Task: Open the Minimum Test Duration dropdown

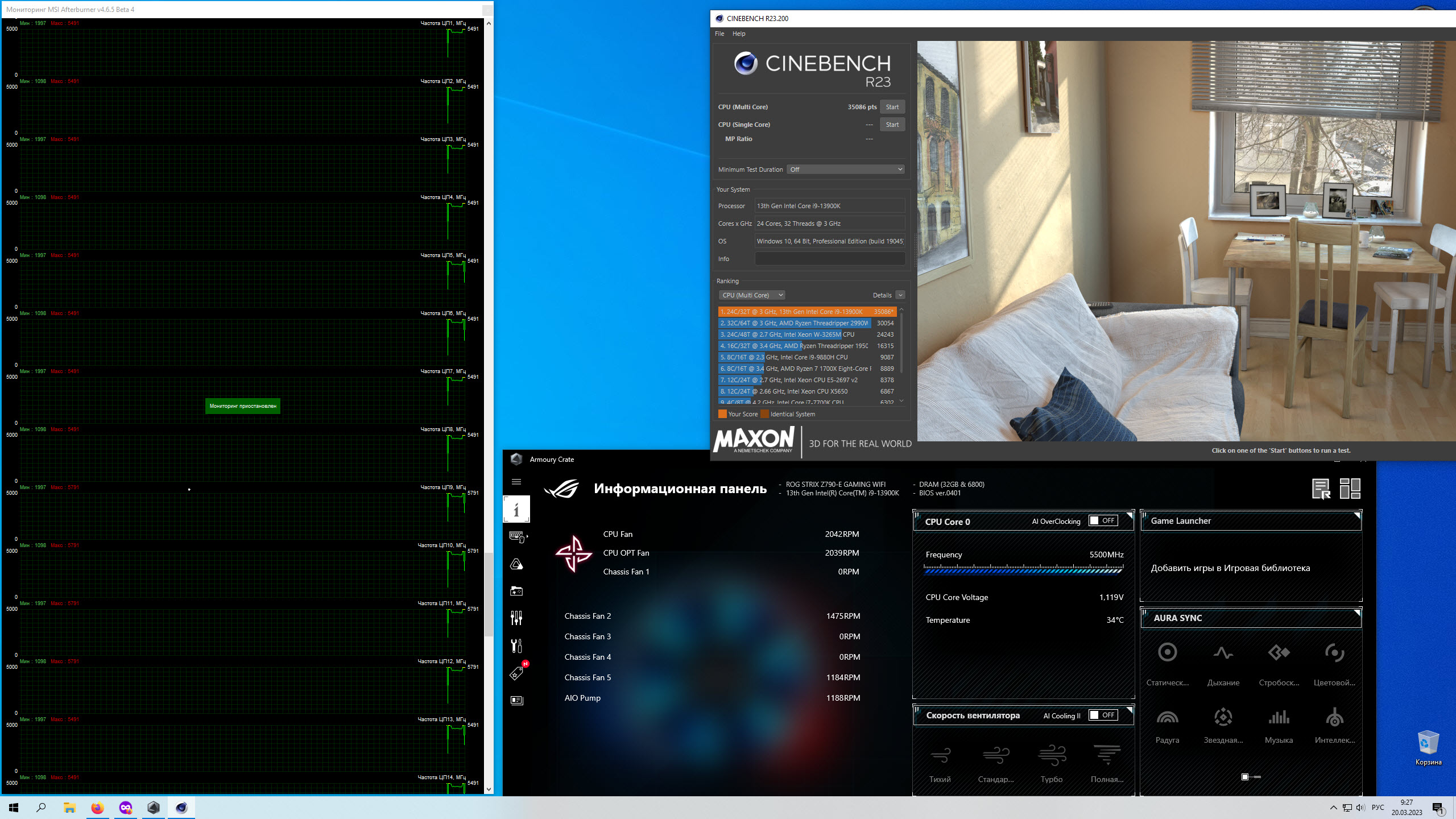Action: pos(846,169)
